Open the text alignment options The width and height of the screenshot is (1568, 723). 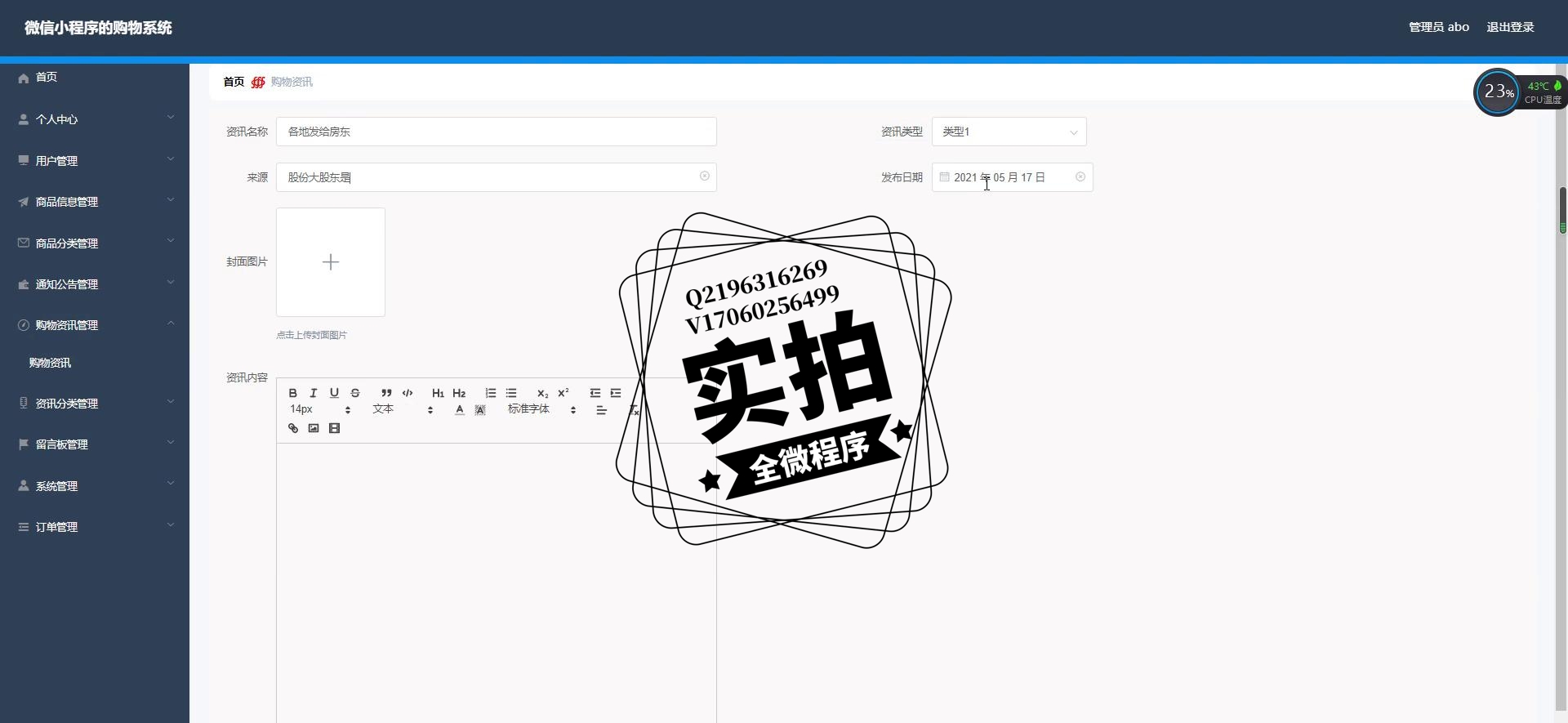601,410
